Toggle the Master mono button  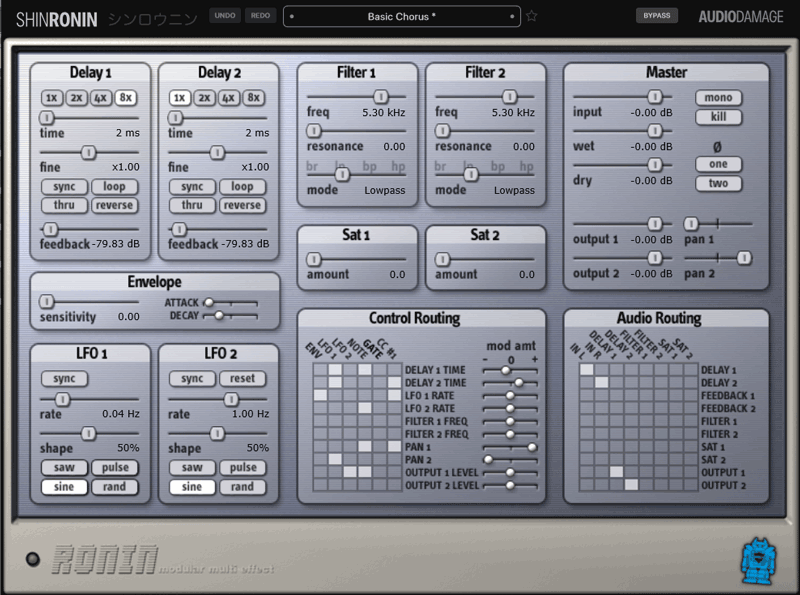click(x=718, y=97)
